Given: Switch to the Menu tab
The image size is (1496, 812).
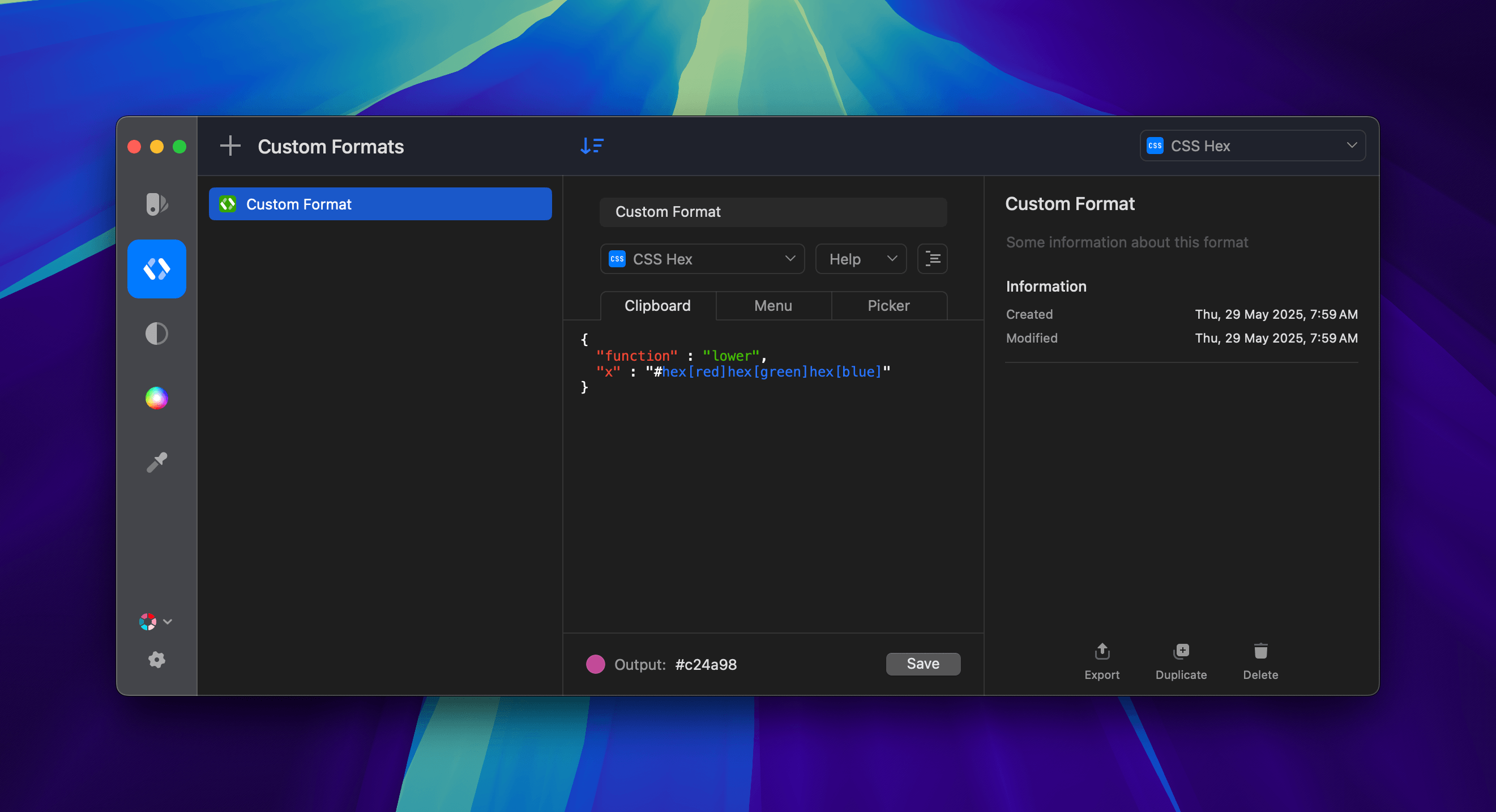Looking at the screenshot, I should [x=773, y=306].
